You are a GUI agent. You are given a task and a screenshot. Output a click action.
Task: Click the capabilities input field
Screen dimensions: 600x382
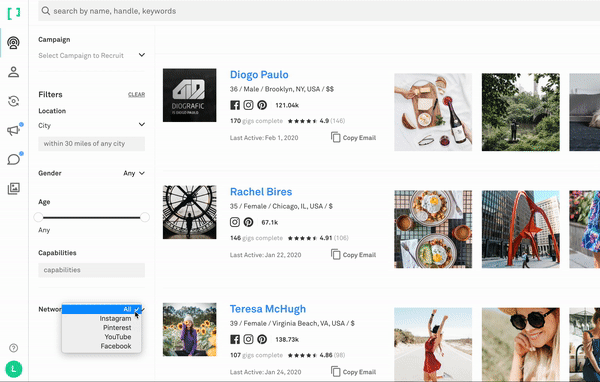pos(91,270)
